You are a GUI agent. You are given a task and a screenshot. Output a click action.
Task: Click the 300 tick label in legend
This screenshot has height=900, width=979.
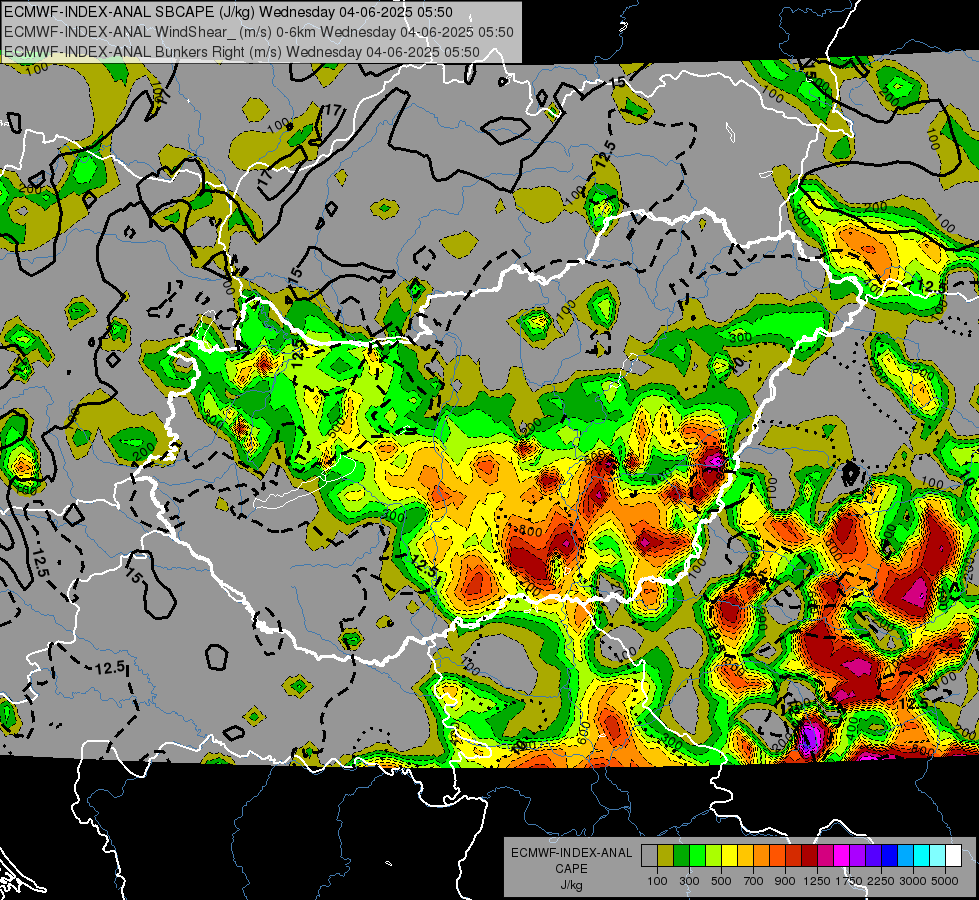coord(689,881)
